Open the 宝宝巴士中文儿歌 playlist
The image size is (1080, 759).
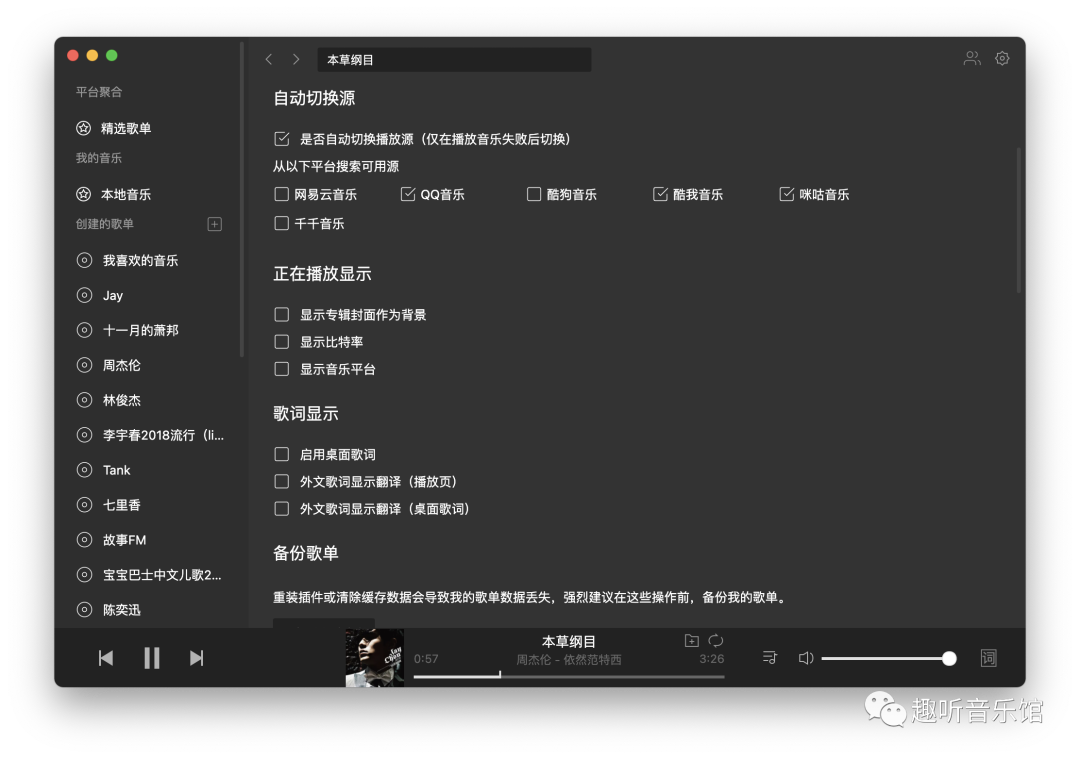[162, 575]
